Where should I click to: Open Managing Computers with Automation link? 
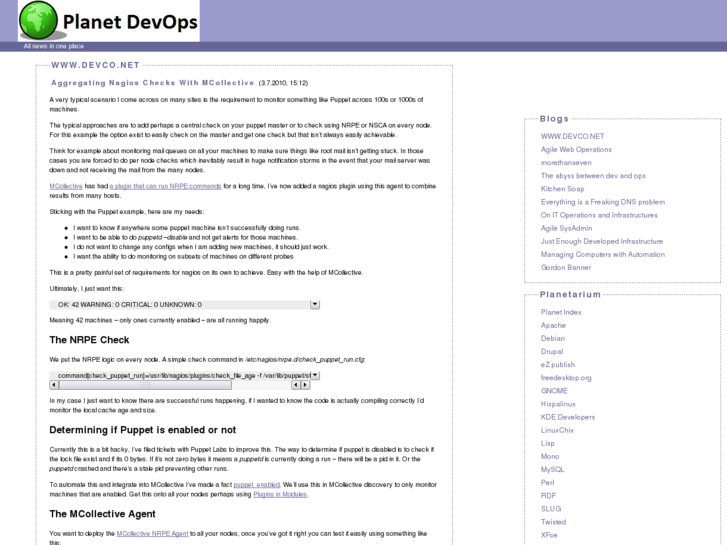click(x=603, y=254)
